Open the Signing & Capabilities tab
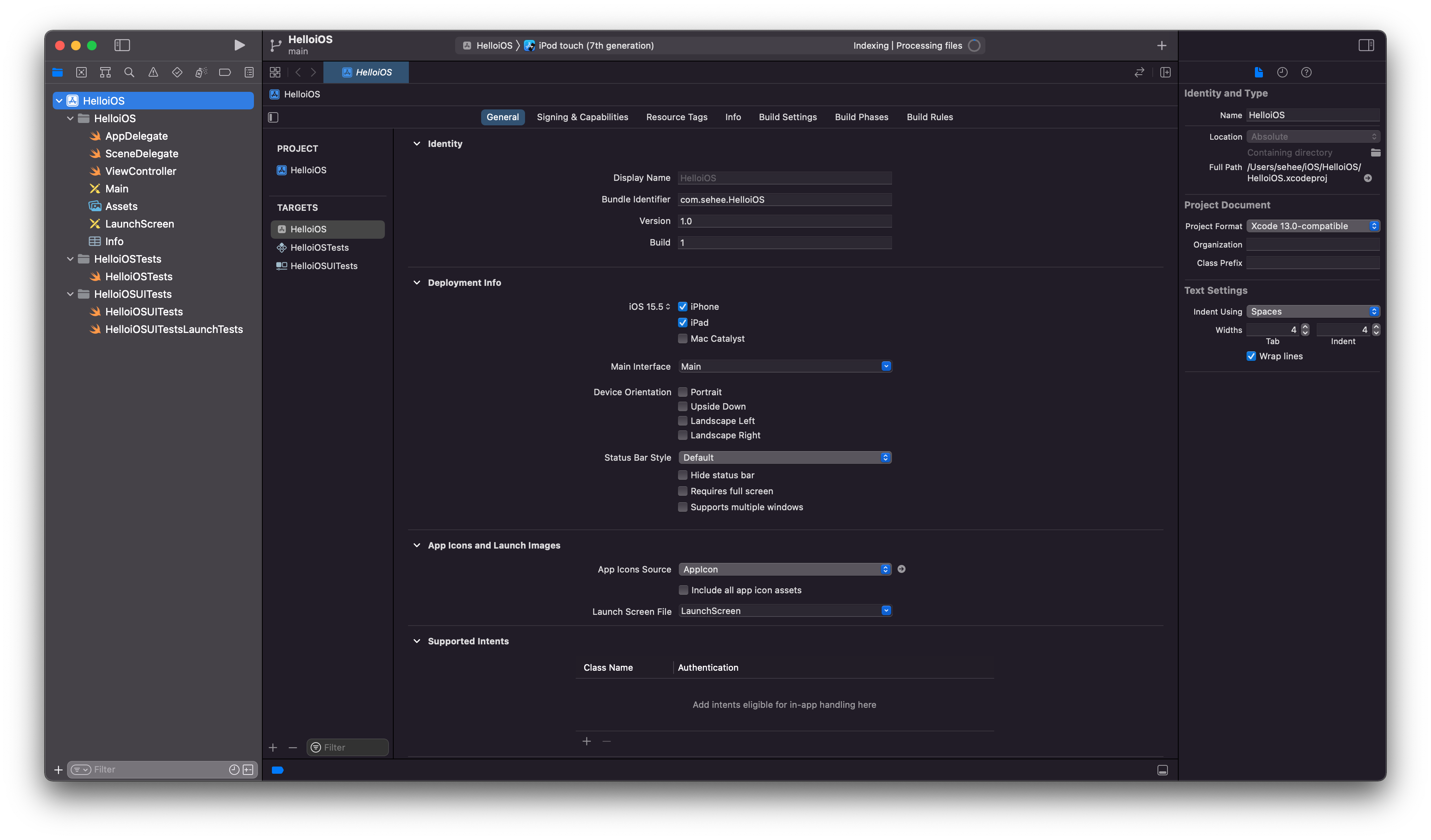Image resolution: width=1431 pixels, height=840 pixels. 582,117
